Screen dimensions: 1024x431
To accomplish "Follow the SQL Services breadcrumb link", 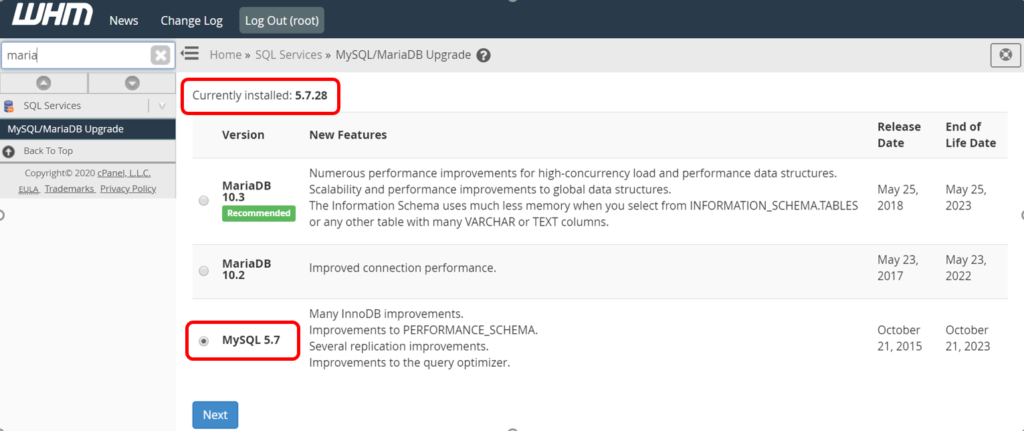I will 287,55.
